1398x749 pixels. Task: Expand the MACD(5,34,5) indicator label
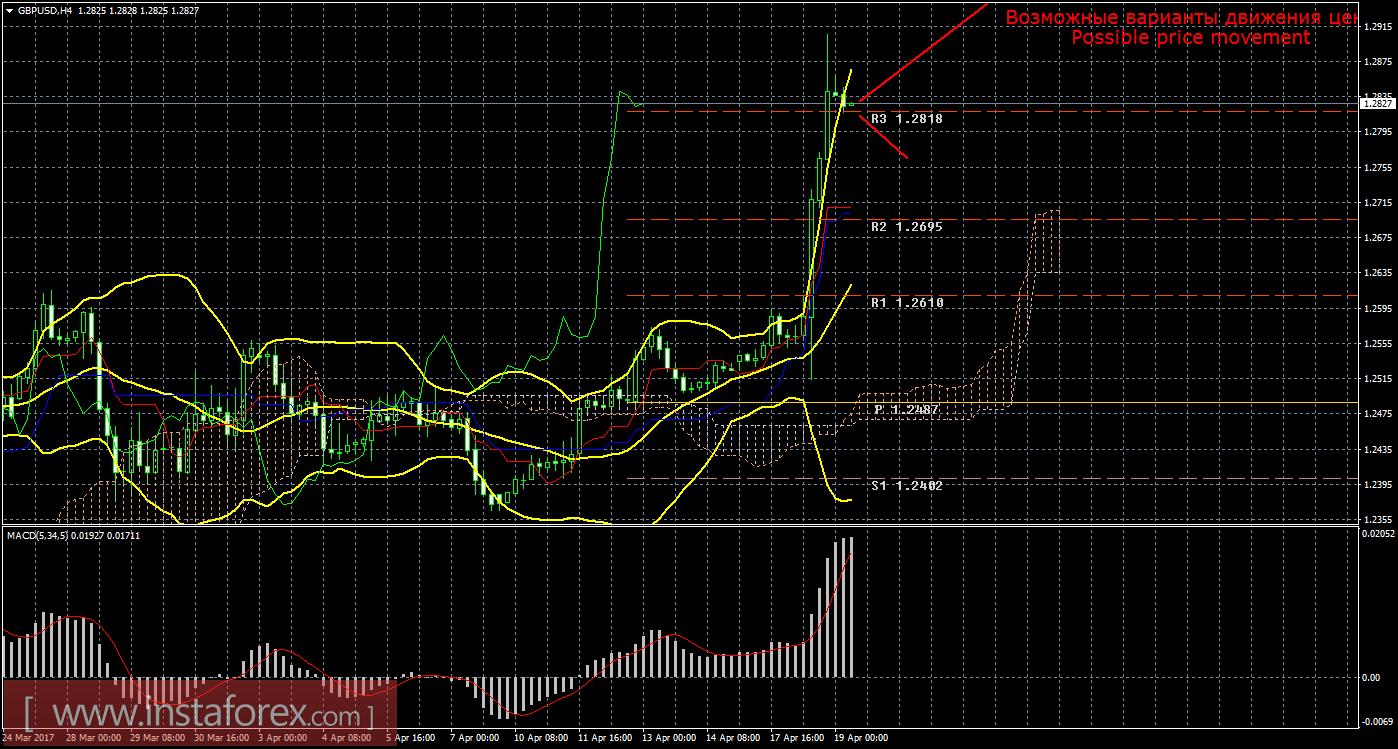[x=45, y=538]
